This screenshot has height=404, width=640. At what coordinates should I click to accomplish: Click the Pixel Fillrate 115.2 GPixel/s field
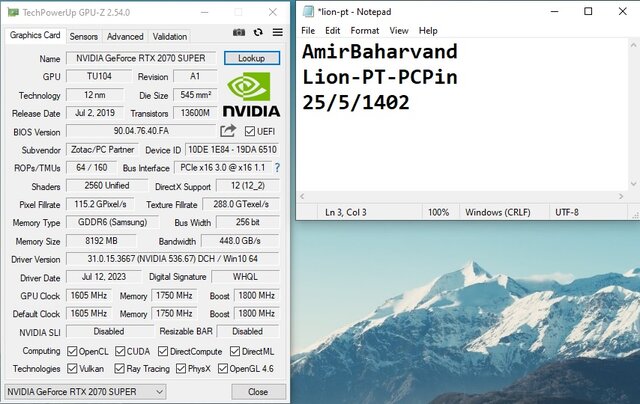coord(100,204)
